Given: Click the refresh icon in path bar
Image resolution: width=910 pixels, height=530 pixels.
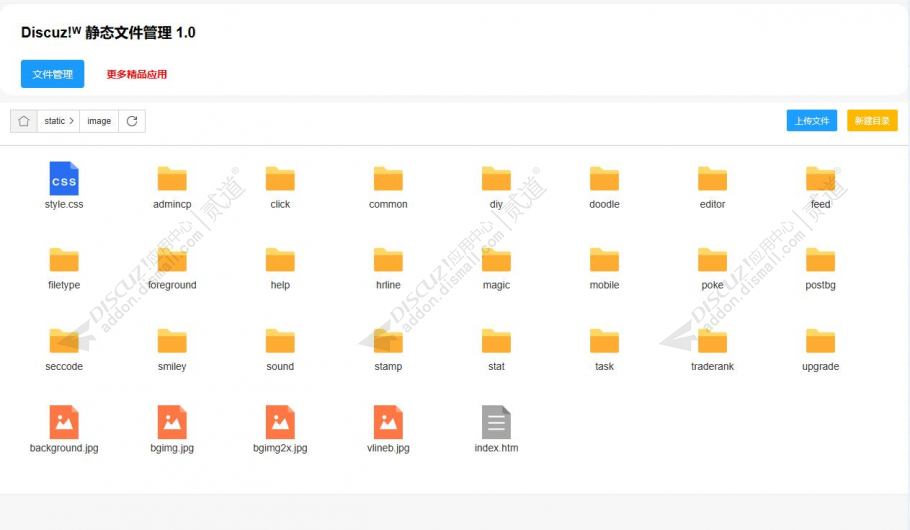Looking at the screenshot, I should (132, 121).
